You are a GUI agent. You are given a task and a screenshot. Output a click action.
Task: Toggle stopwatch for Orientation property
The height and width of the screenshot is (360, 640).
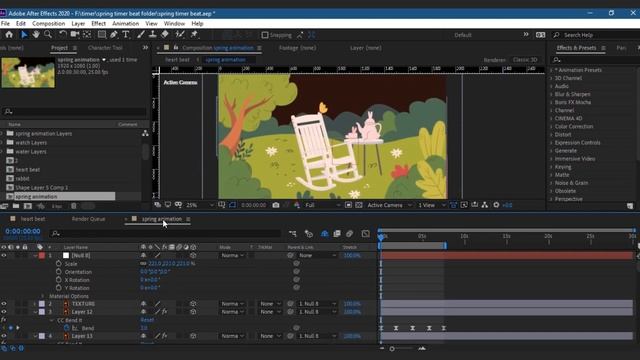[x=59, y=272]
